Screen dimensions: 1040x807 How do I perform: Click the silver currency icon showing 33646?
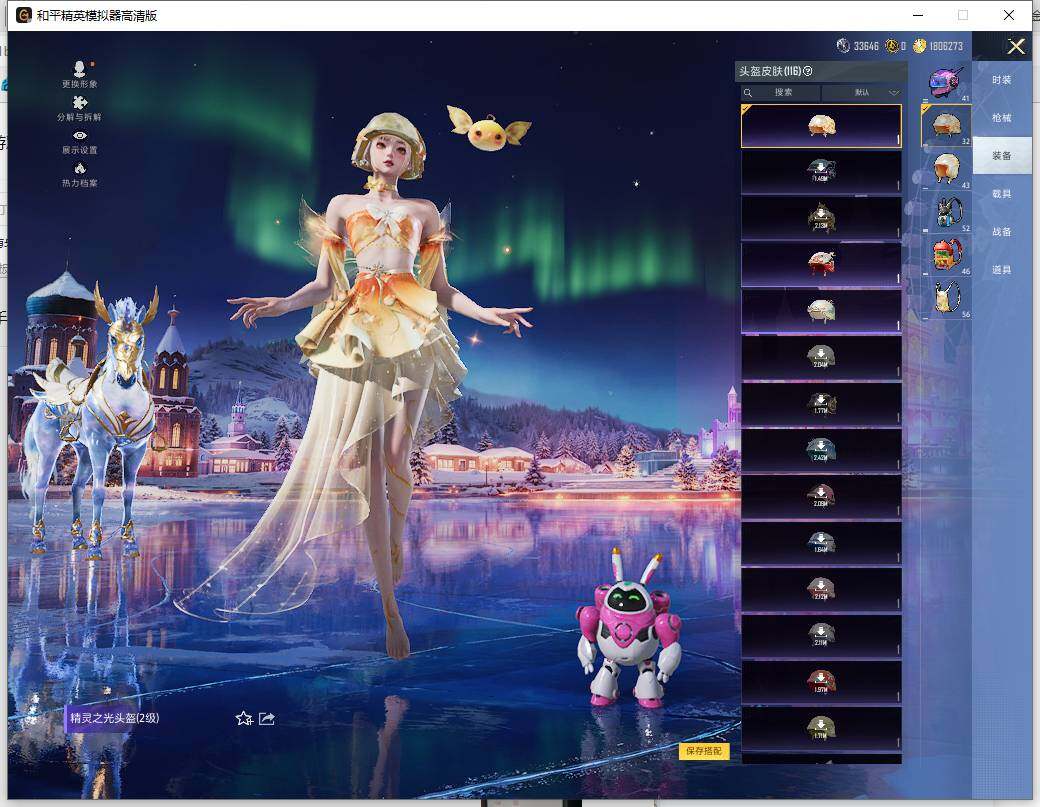pyautogui.click(x=843, y=46)
